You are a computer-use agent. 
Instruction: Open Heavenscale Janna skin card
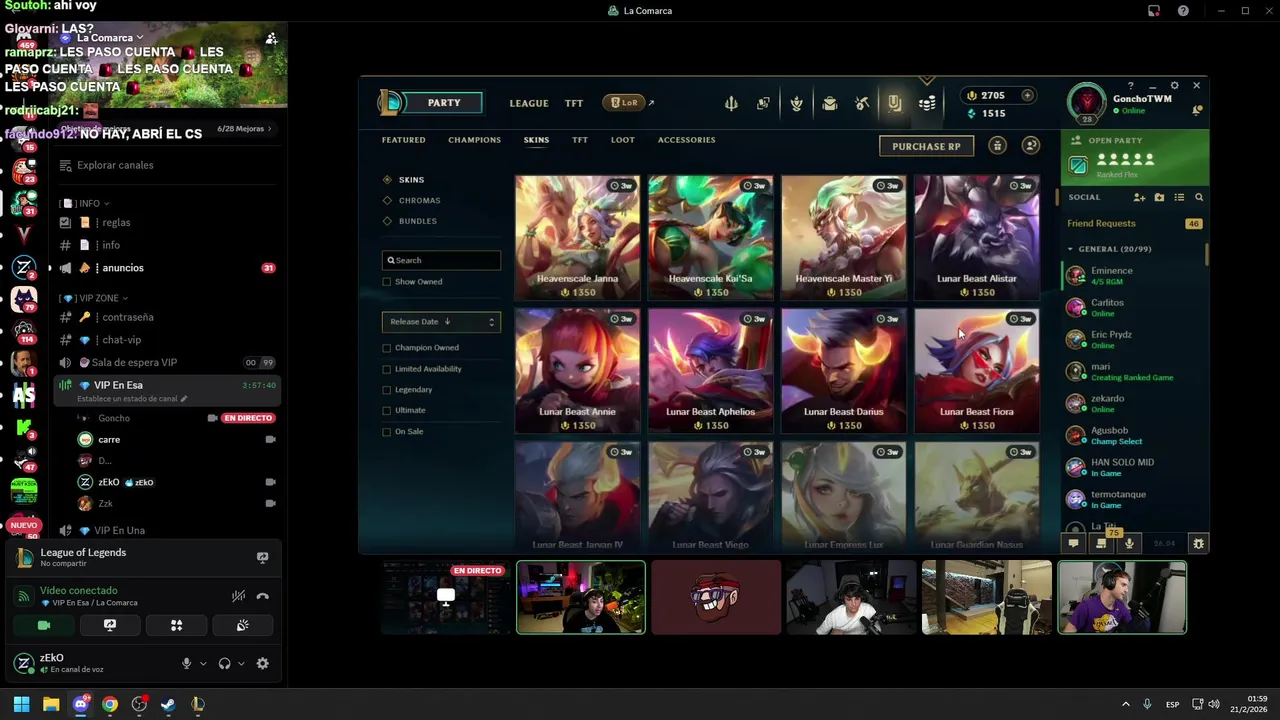(577, 238)
